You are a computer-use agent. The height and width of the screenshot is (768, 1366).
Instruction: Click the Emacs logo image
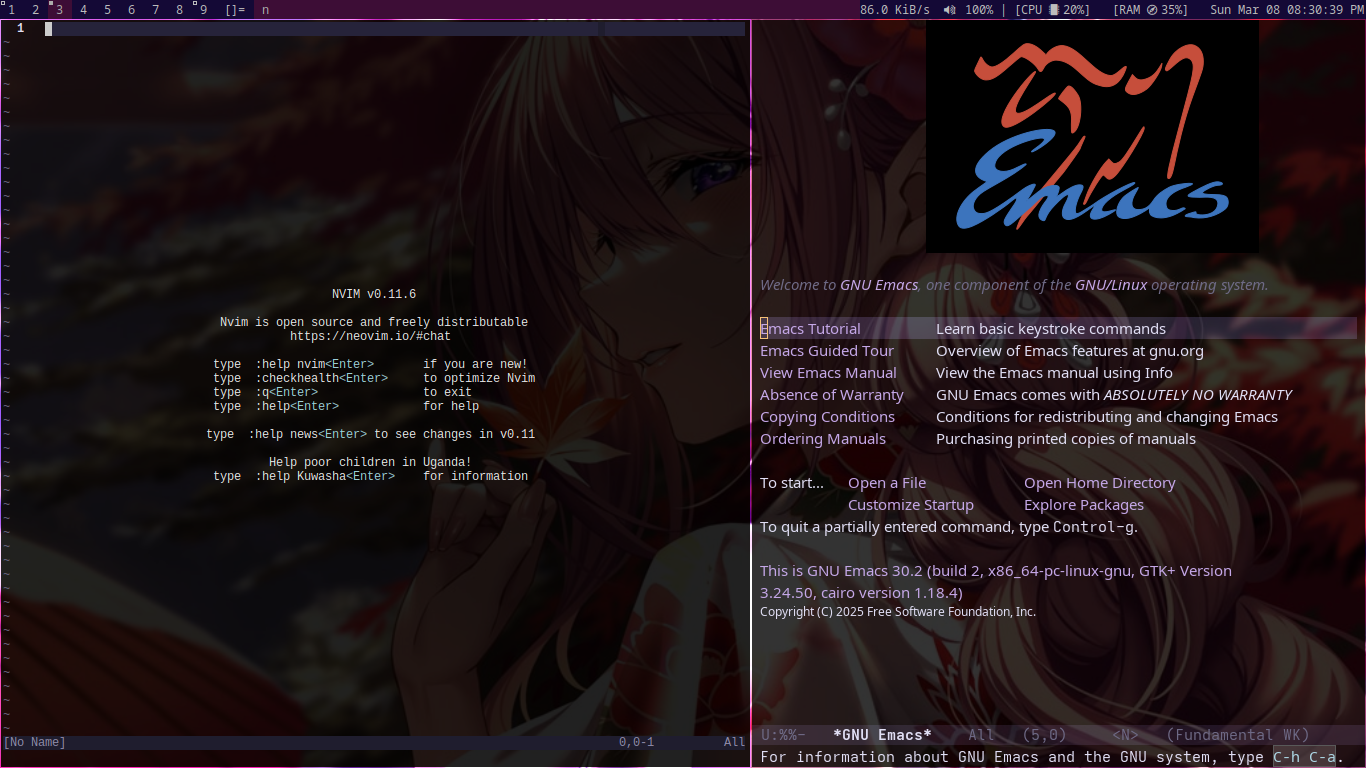[1092, 137]
